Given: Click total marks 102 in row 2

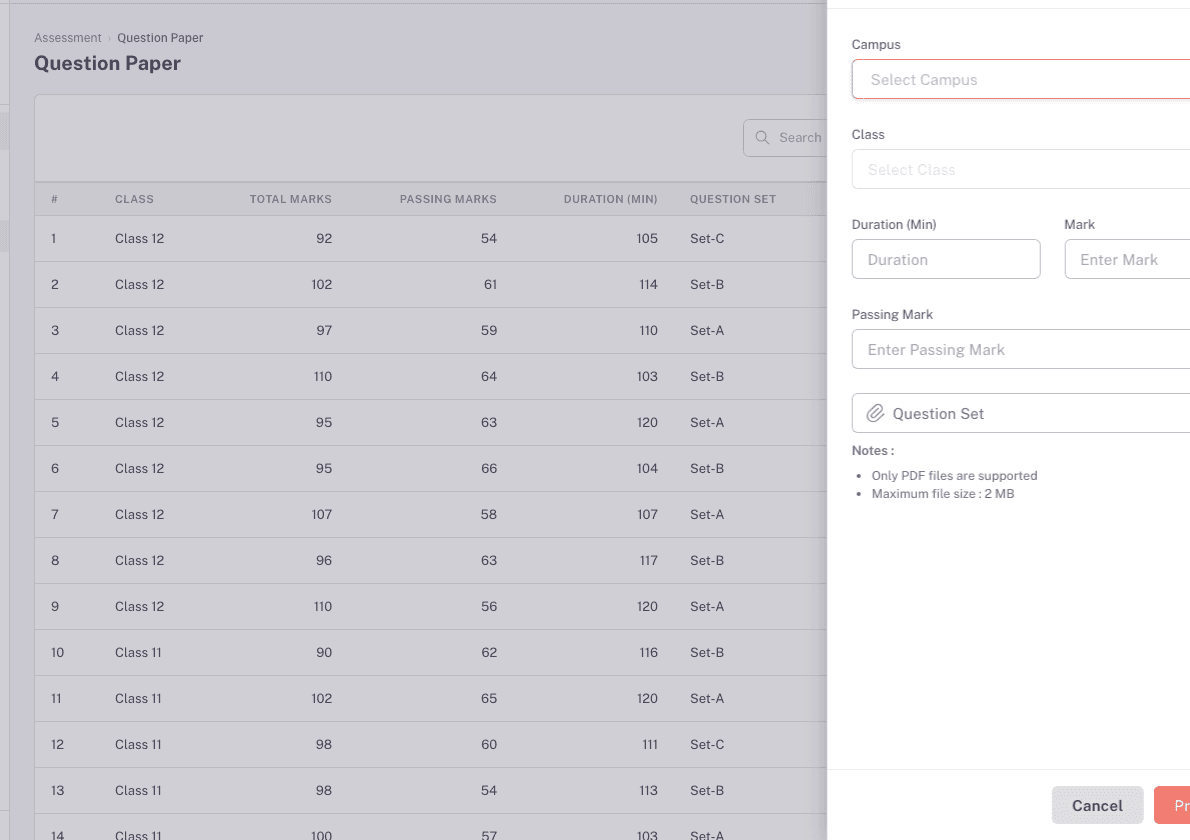Looking at the screenshot, I should click(x=322, y=285).
